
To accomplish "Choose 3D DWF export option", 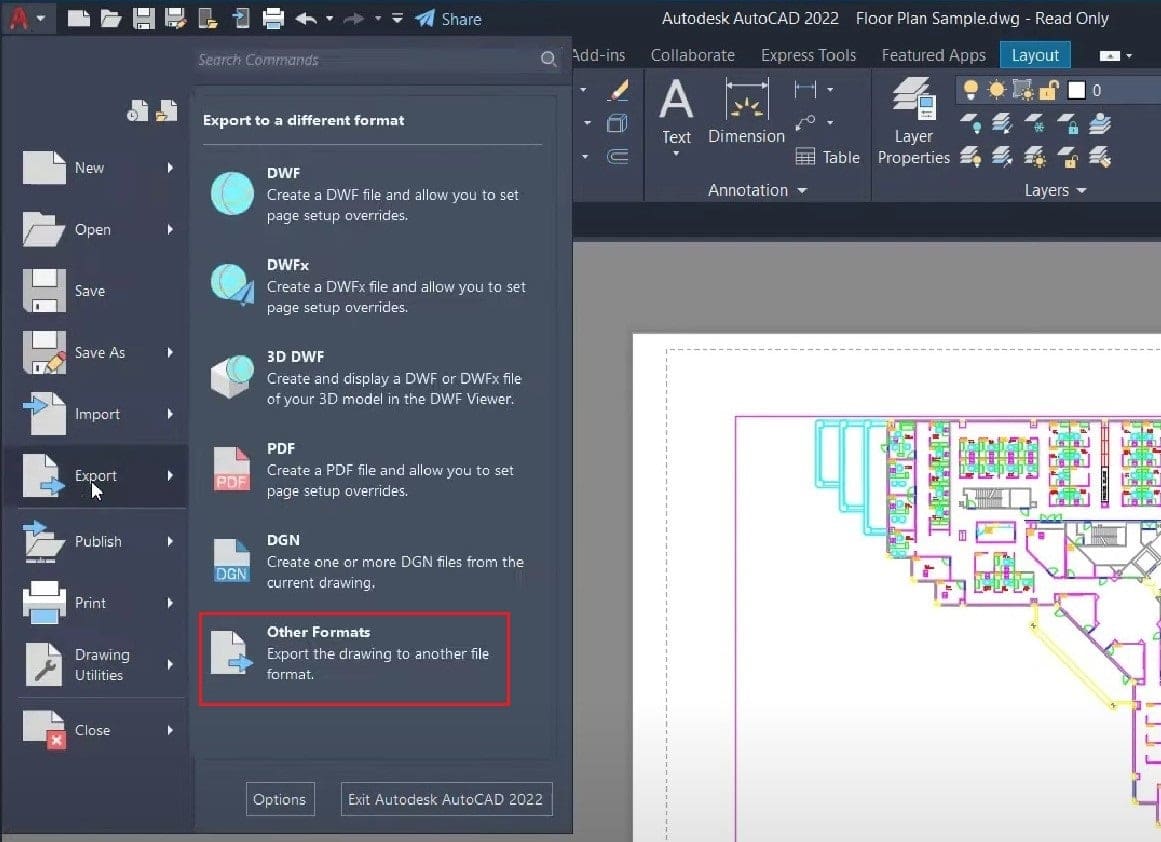I will coord(370,378).
